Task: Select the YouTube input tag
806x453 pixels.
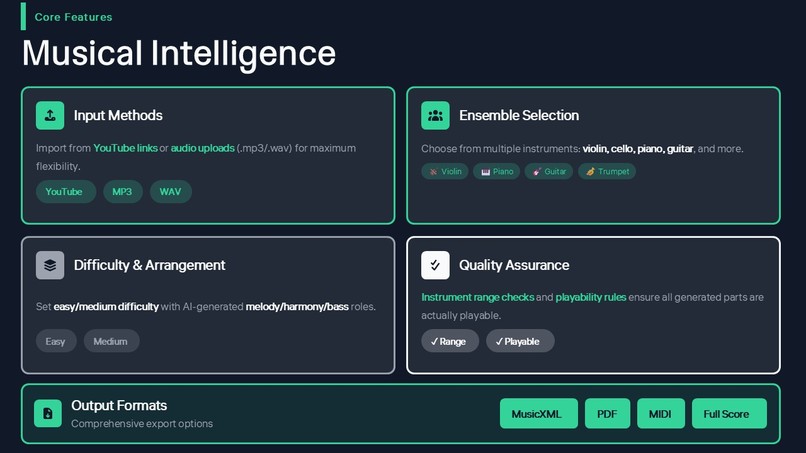Action: (66, 191)
